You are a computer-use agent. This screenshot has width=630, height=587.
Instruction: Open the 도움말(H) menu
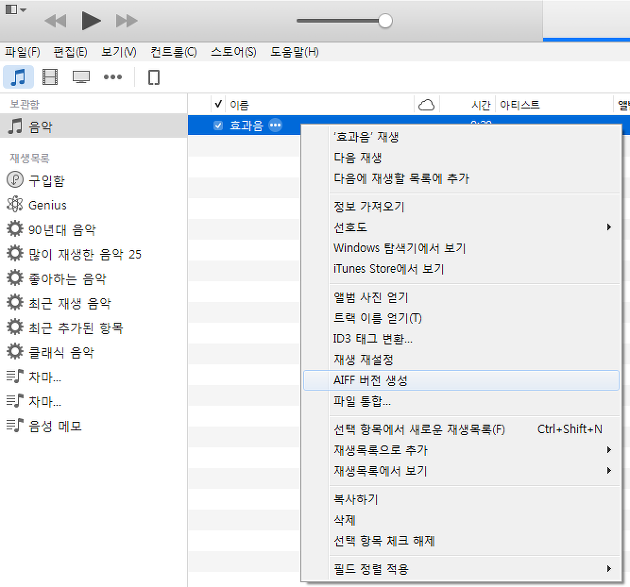coord(295,52)
